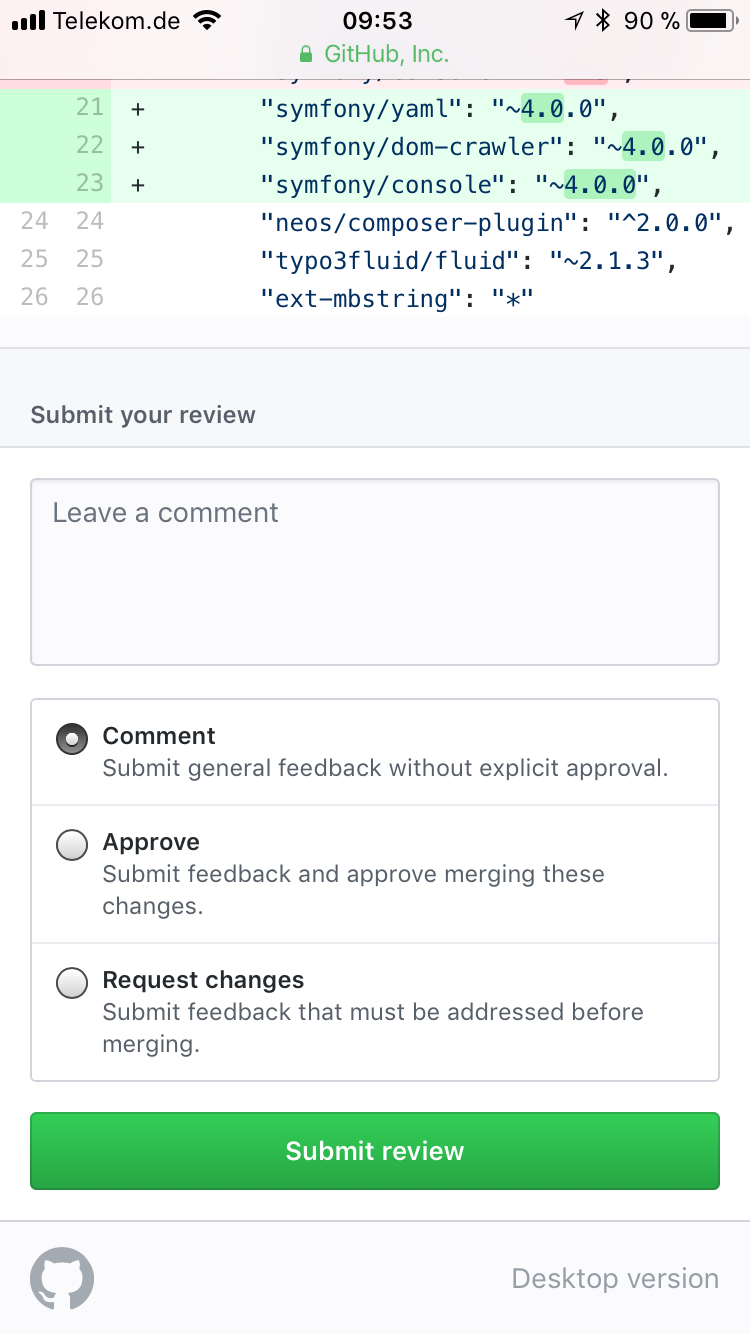Image resolution: width=750 pixels, height=1334 pixels.
Task: Select the Comment radio option
Action: [x=72, y=739]
